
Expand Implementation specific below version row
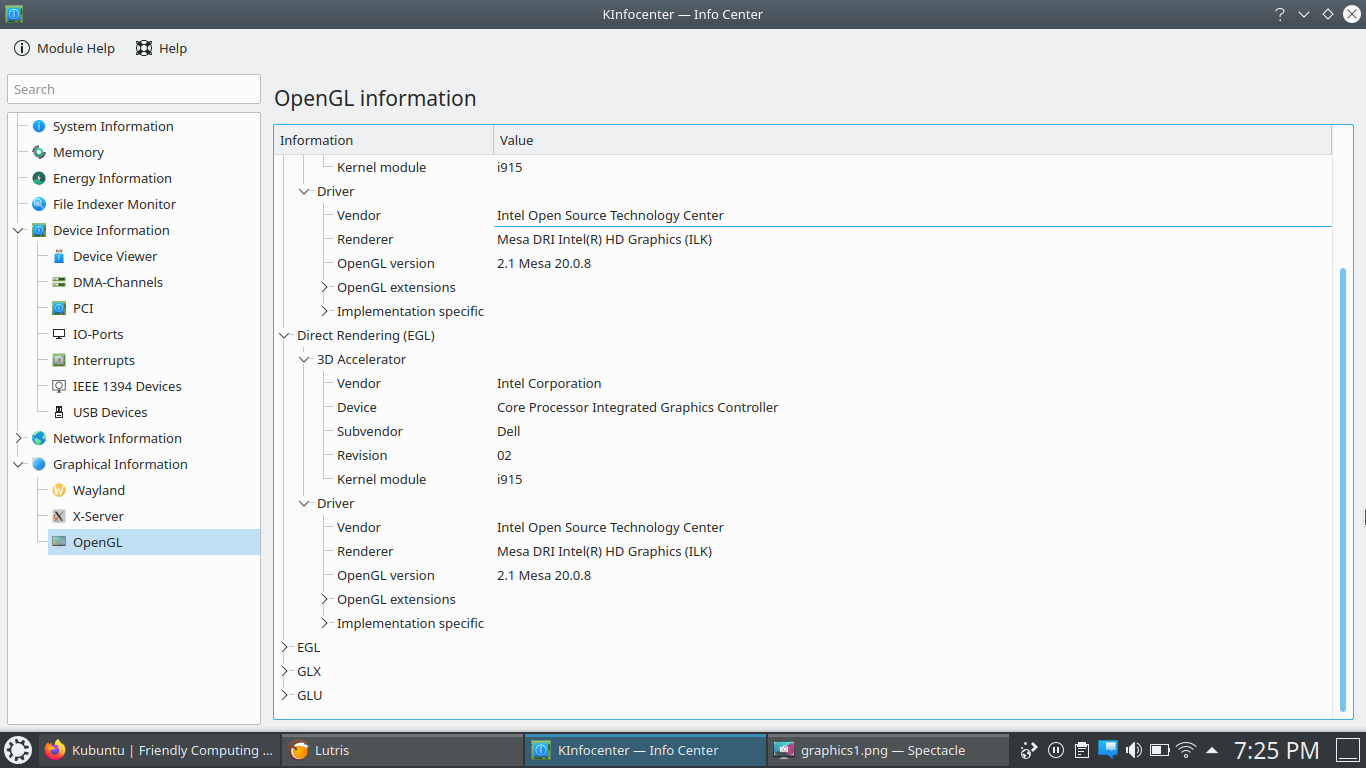coord(325,623)
